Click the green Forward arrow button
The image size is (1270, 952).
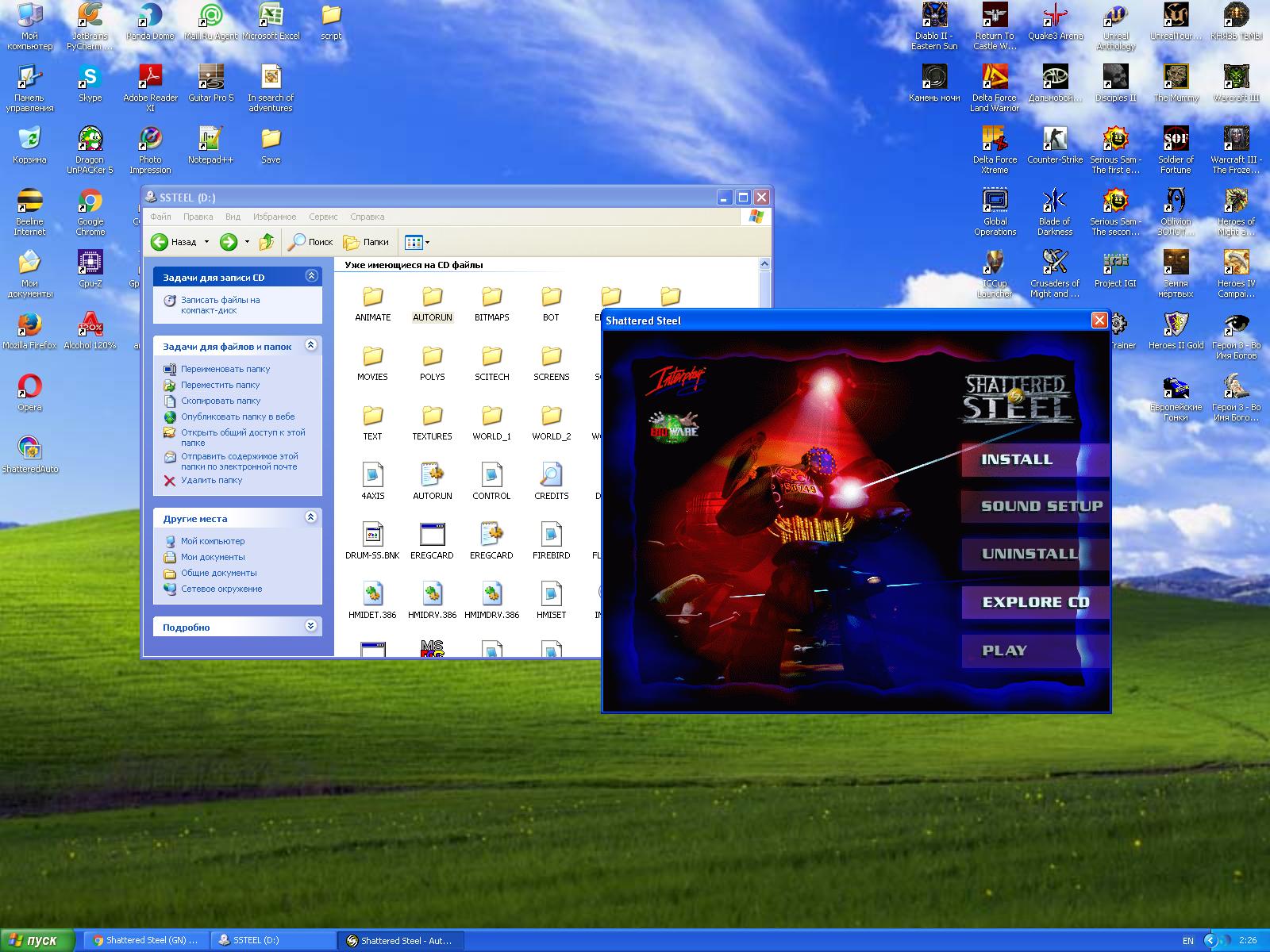229,242
